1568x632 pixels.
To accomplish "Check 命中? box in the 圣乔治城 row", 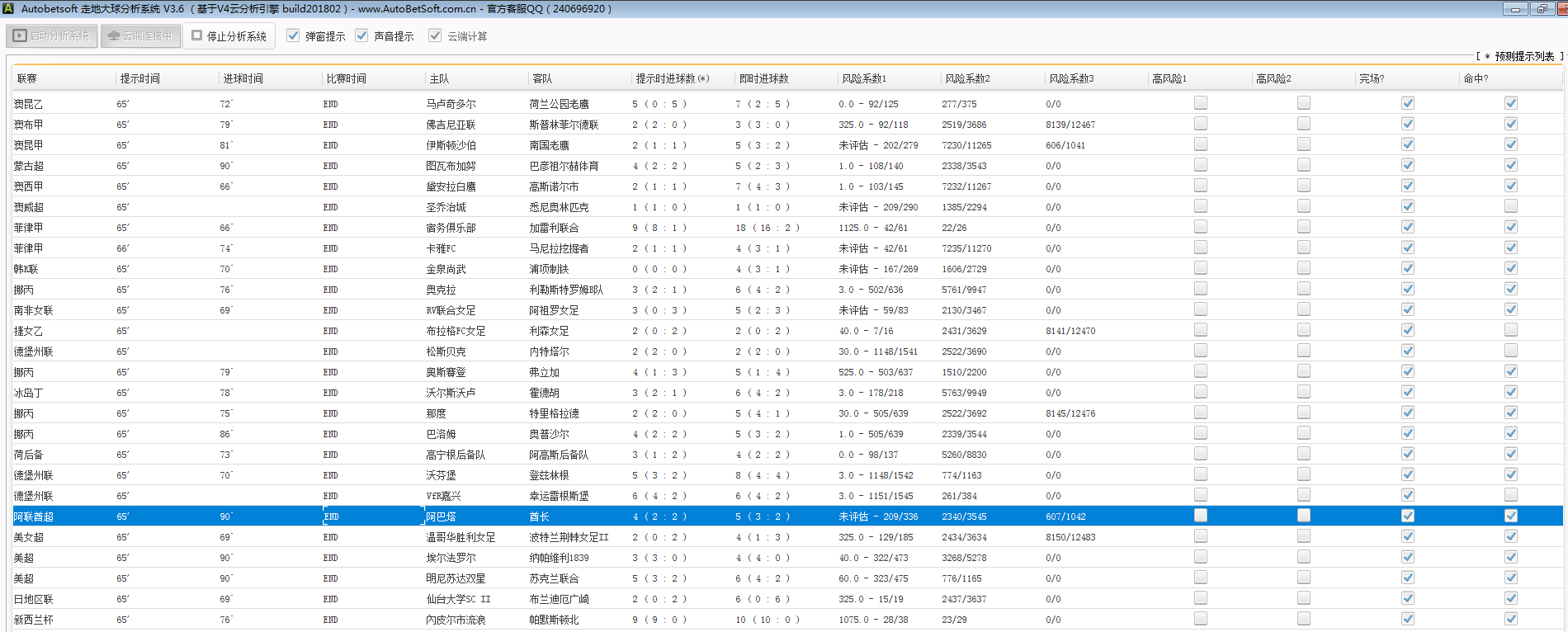I will [1511, 206].
